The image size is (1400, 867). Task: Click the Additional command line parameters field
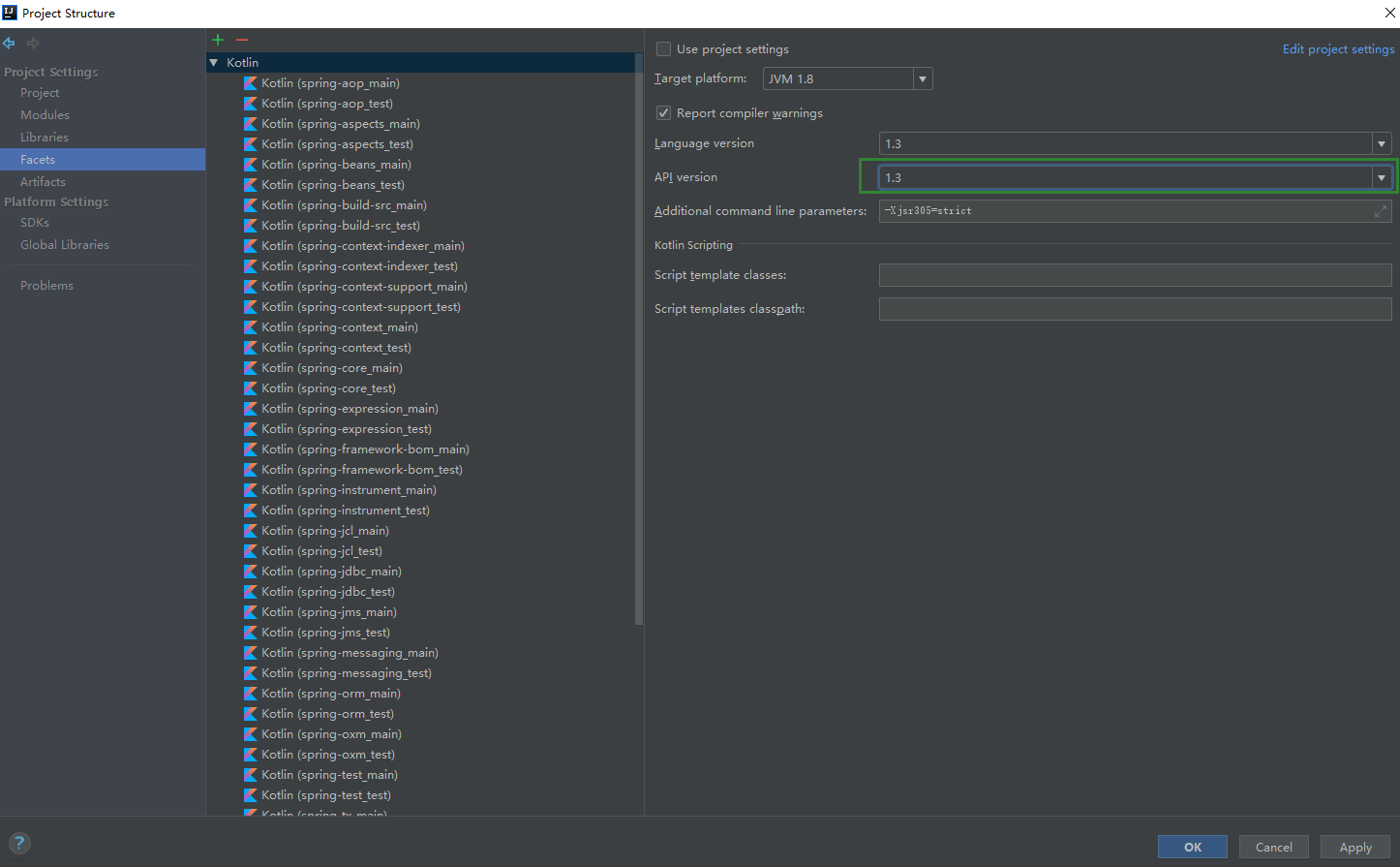[1135, 211]
